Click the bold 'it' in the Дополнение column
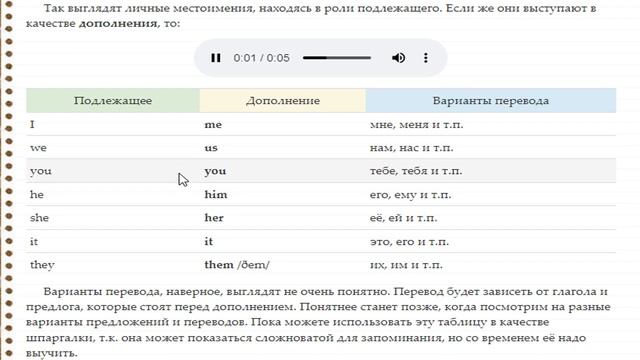The height and width of the screenshot is (360, 640). pos(209,241)
